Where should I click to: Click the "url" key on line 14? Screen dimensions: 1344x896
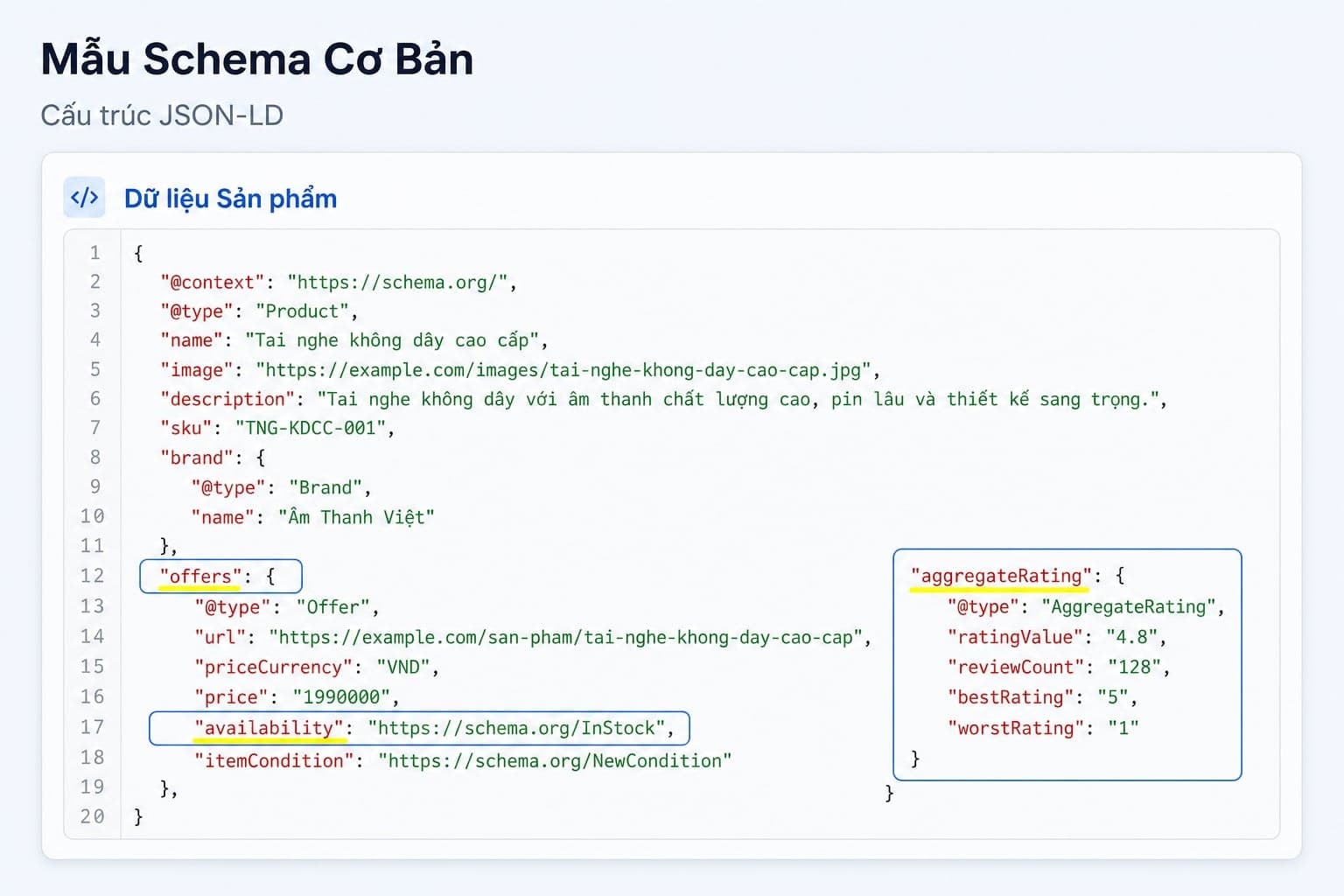[220, 638]
